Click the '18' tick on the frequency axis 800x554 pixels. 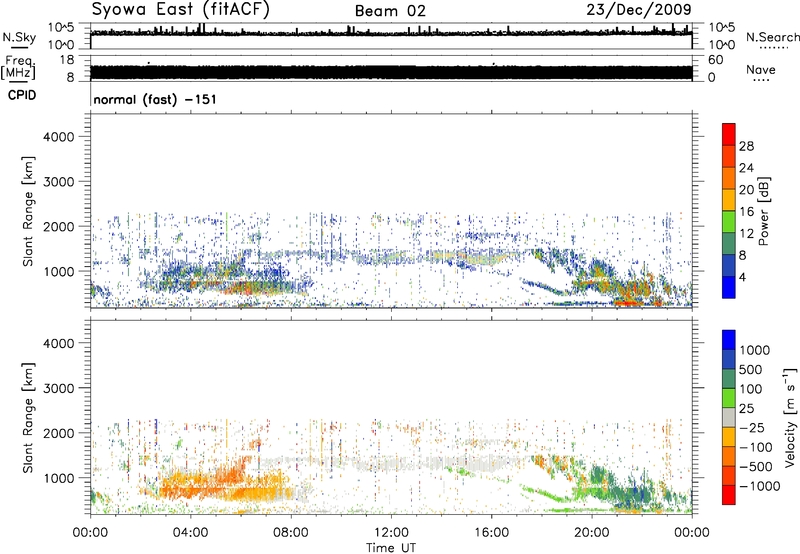coord(67,60)
